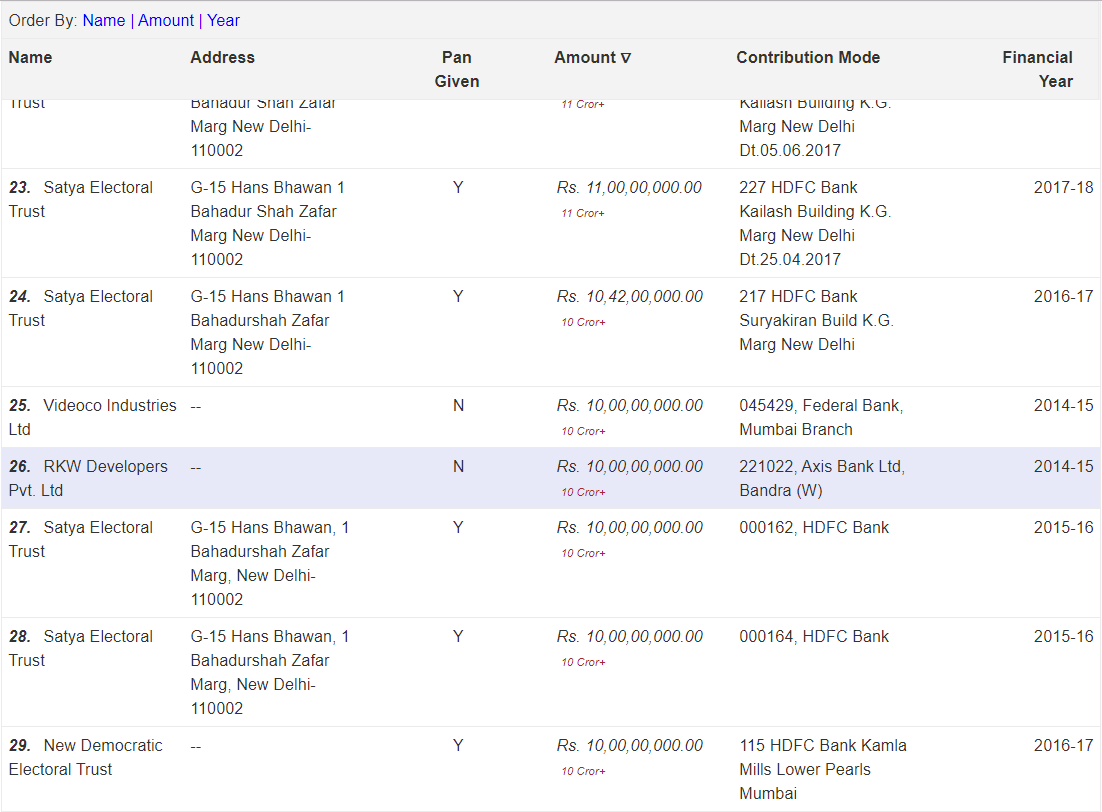Viewport: 1102px width, 812px height.
Task: Click the Financial Year column header
Action: pyautogui.click(x=1037, y=70)
